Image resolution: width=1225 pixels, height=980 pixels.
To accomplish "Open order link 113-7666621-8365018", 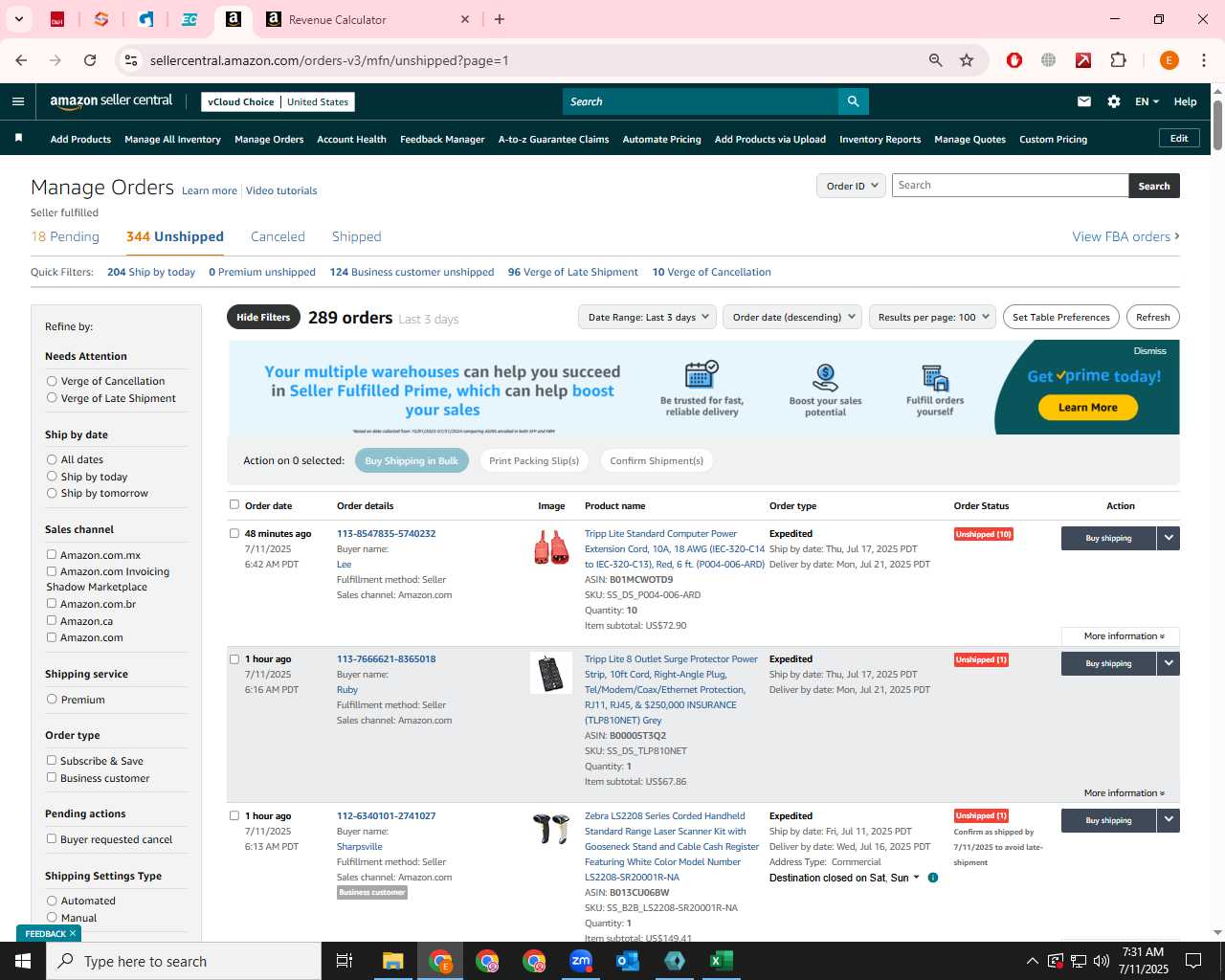I will click(x=386, y=658).
